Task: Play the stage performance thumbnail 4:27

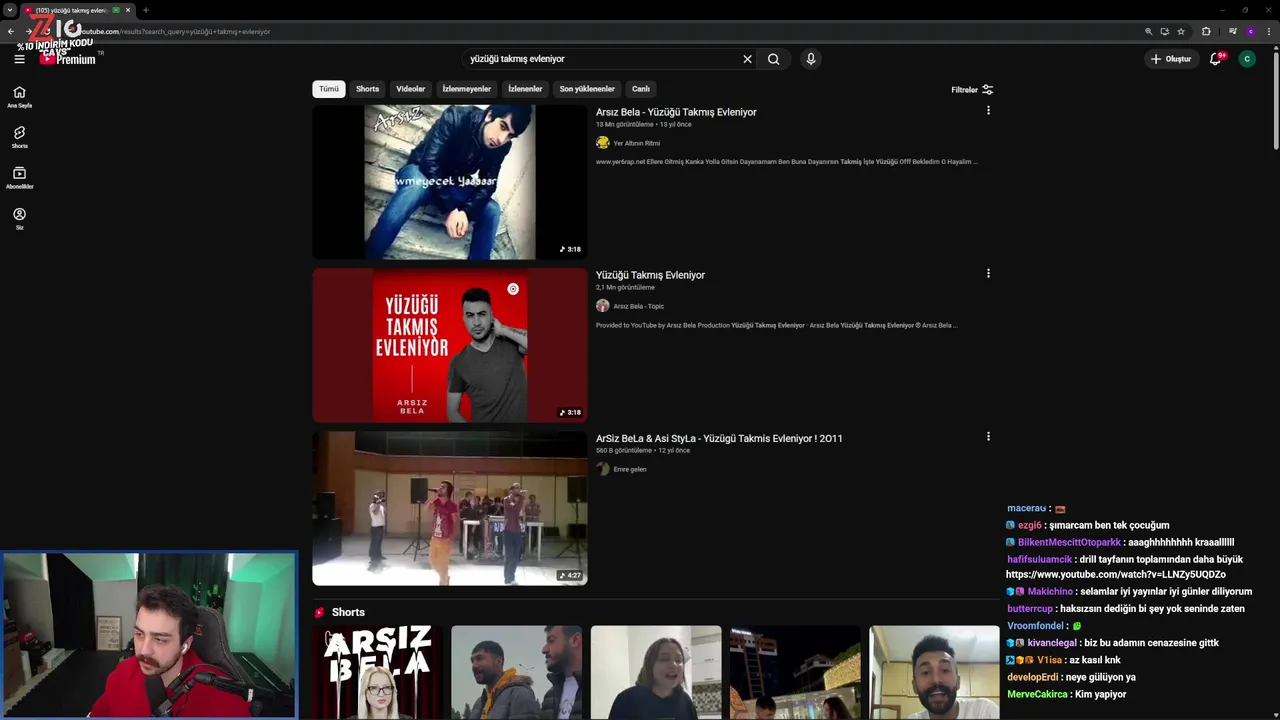Action: click(x=450, y=508)
